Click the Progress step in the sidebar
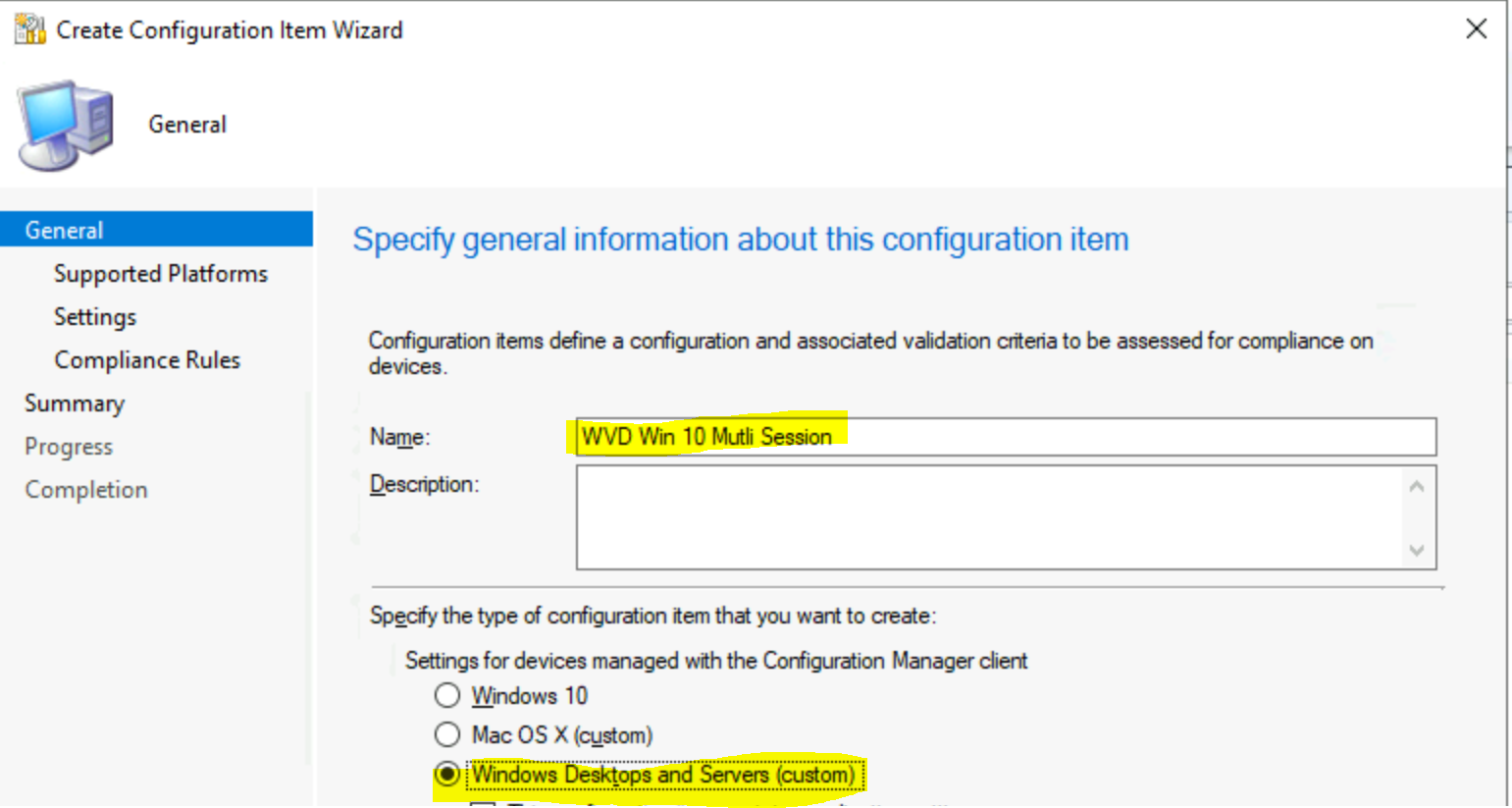The height and width of the screenshot is (808, 1512). [x=69, y=446]
